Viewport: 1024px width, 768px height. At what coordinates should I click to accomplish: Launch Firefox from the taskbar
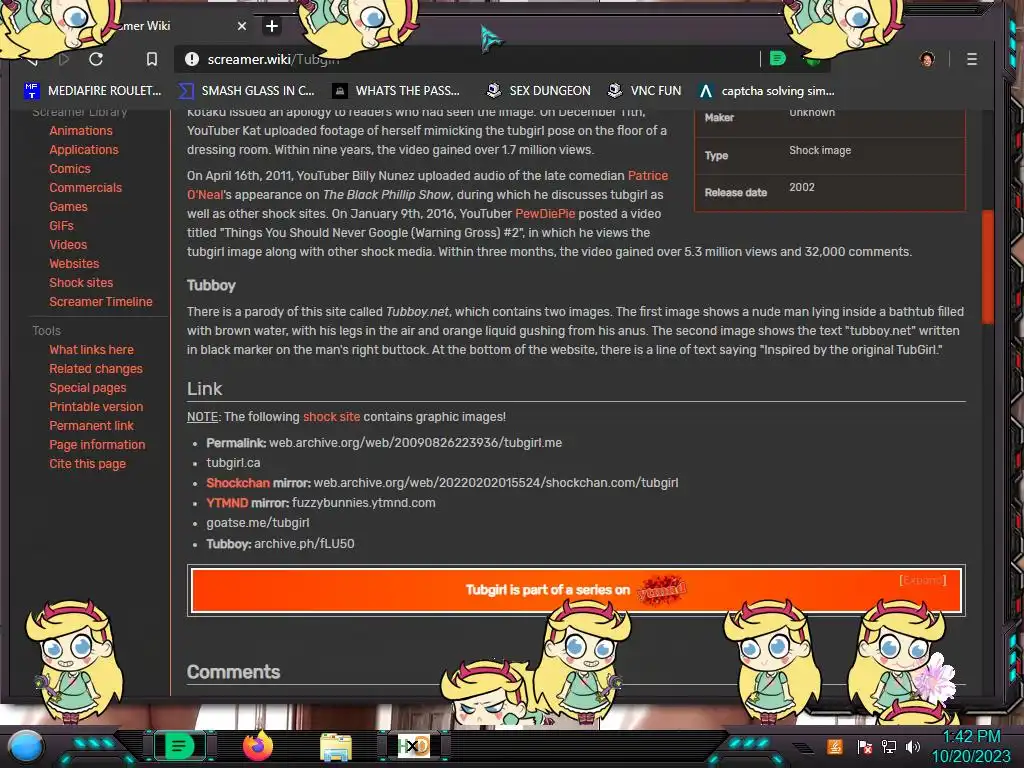(x=258, y=746)
